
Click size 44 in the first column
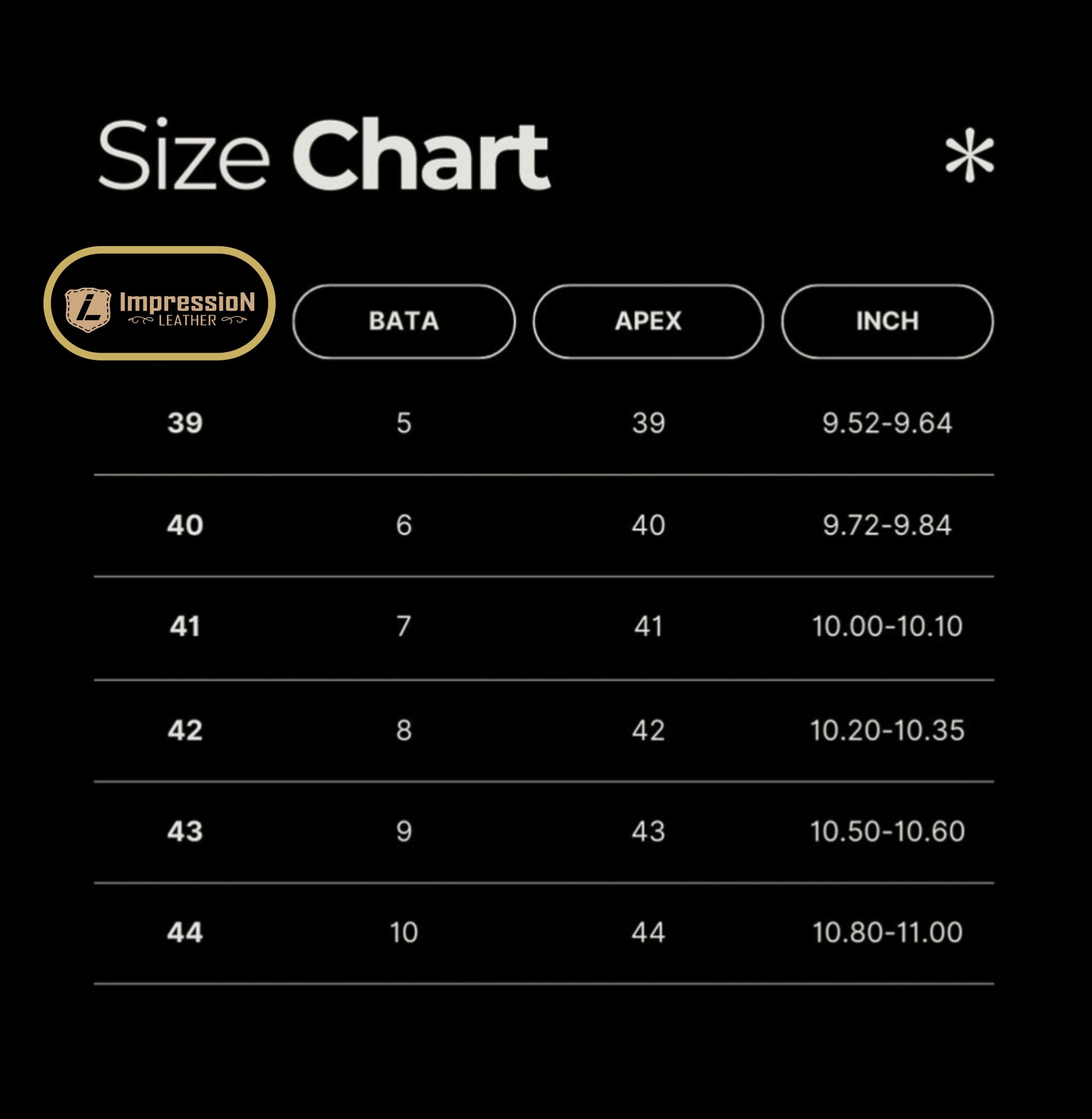[185, 932]
